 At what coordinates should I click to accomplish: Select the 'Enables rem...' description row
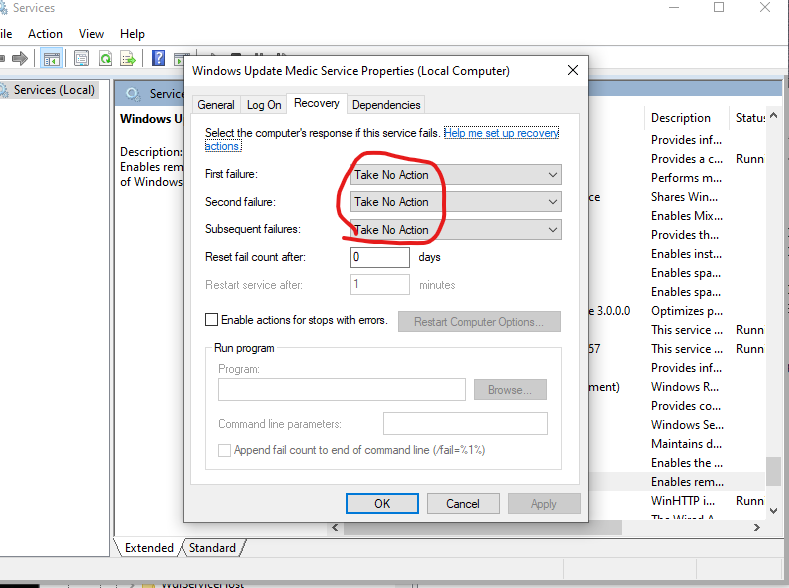coord(687,482)
